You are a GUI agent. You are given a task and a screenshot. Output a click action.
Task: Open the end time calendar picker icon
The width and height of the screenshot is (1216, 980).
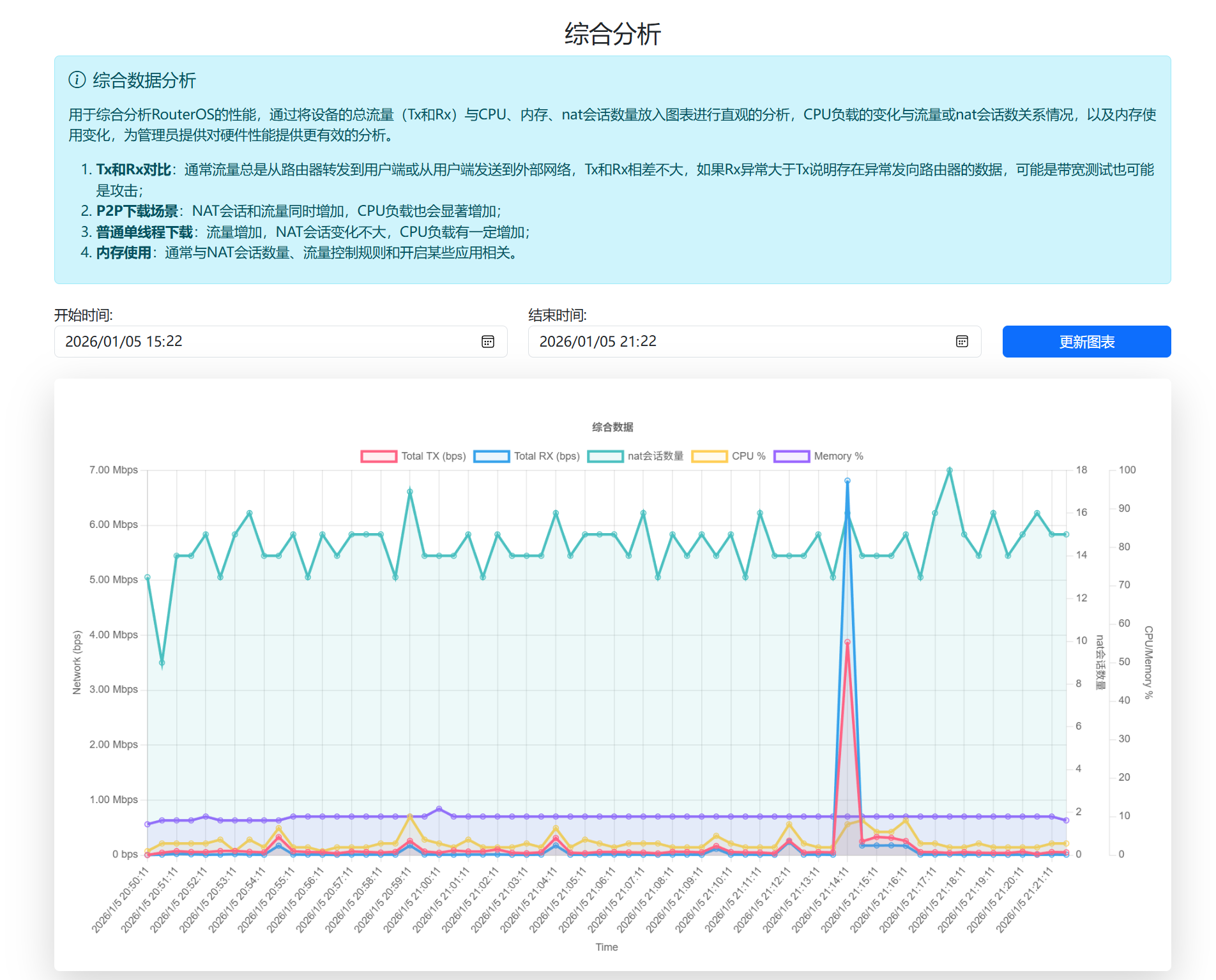(x=962, y=342)
